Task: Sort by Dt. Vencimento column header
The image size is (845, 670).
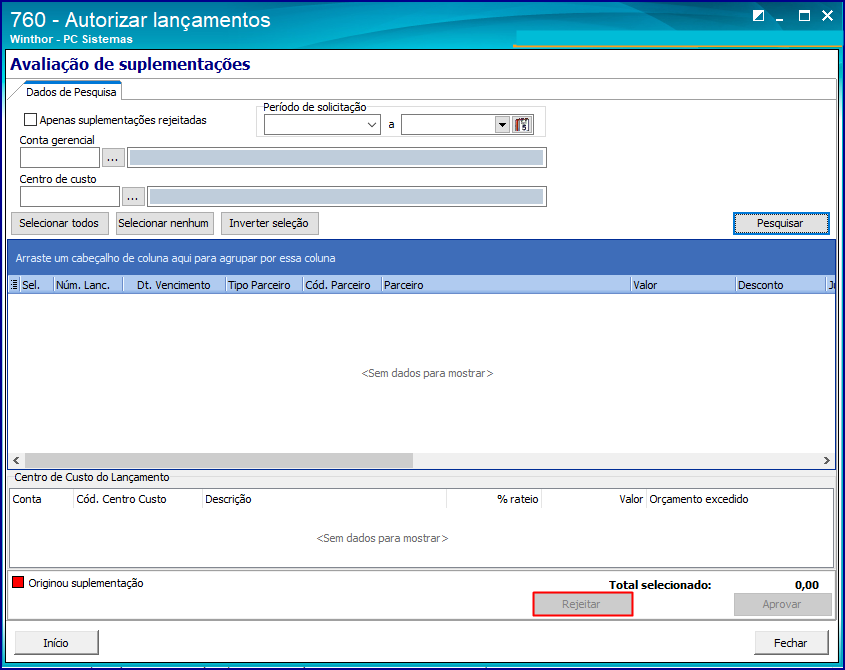Action: (x=174, y=285)
